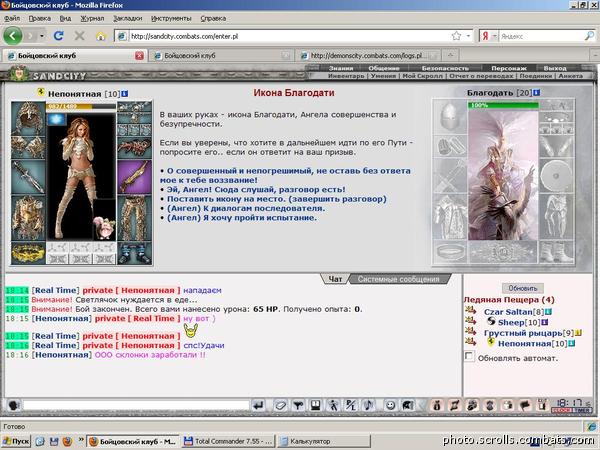The height and width of the screenshot is (450, 600).
Task: Toggle 'Обновлять автомат.' checkbox
Action: (469, 356)
